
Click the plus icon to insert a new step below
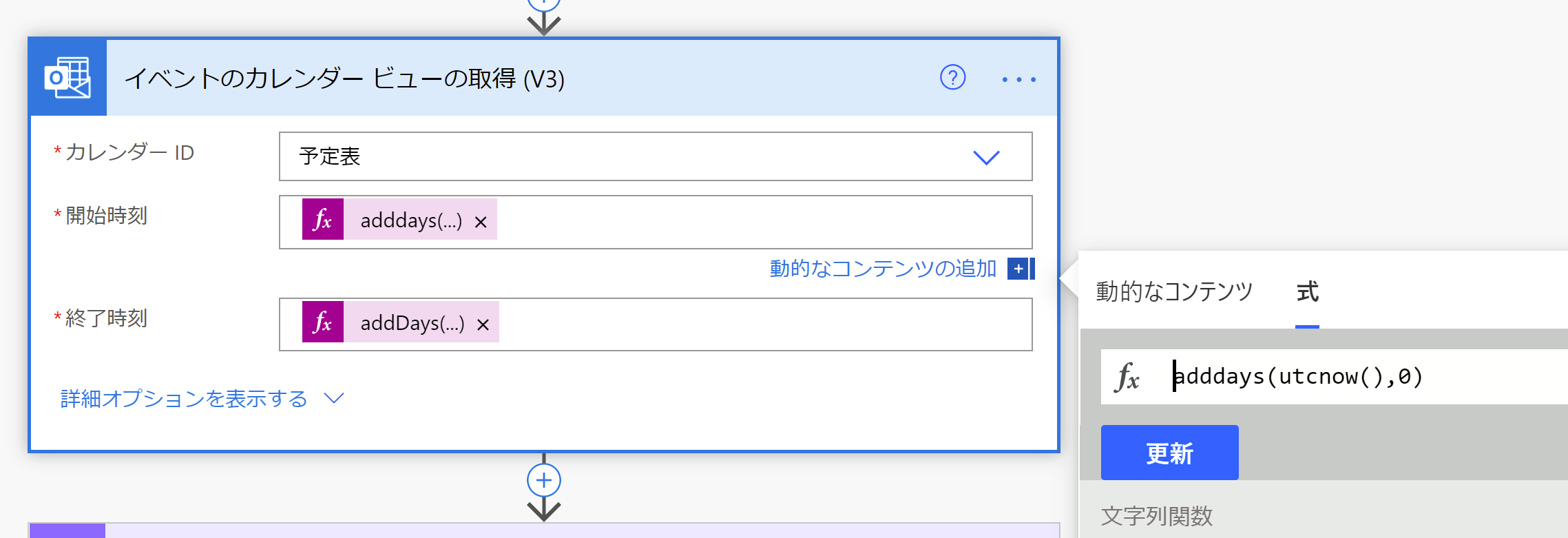point(544,480)
